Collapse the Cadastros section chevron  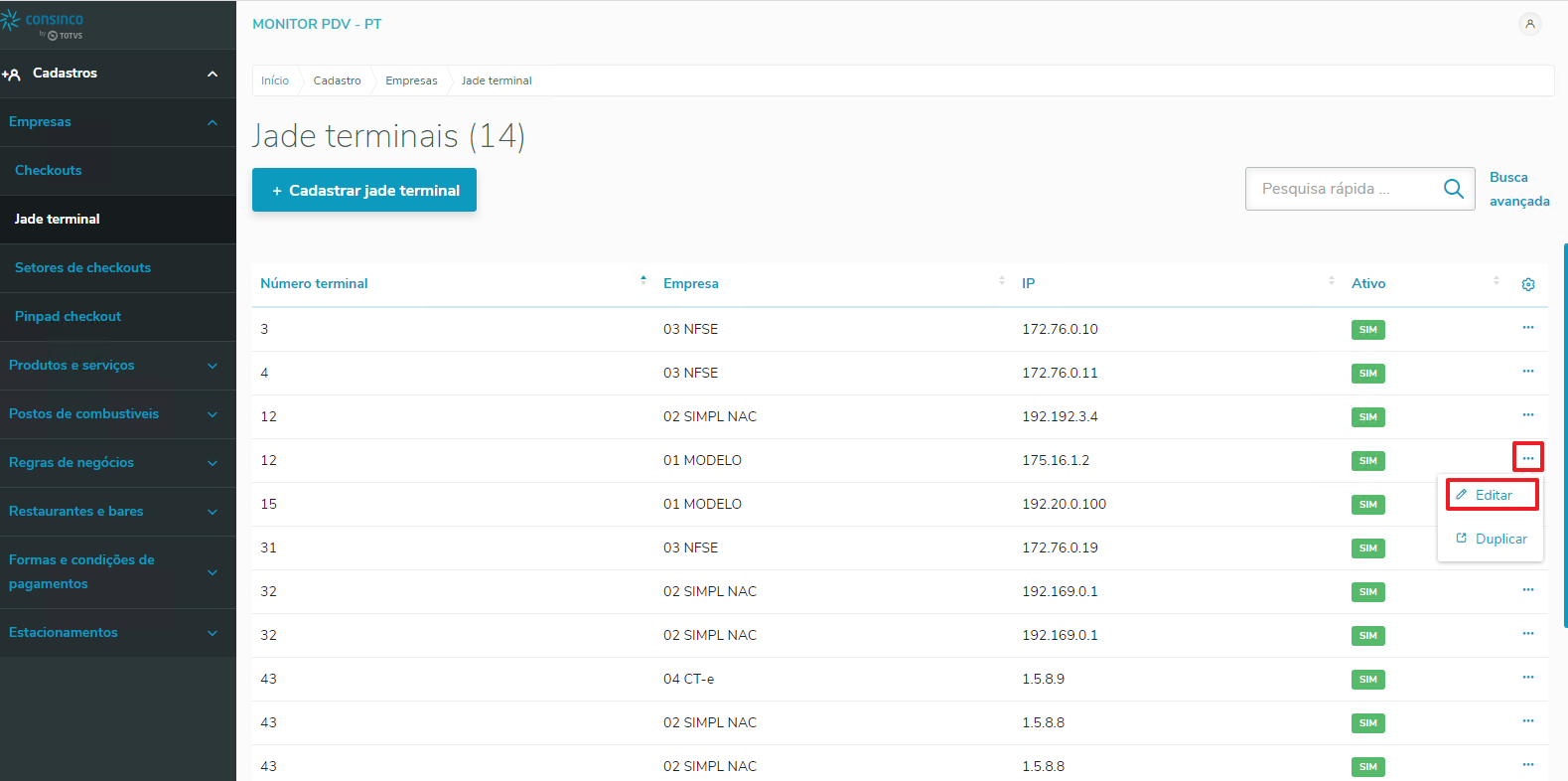click(x=213, y=74)
